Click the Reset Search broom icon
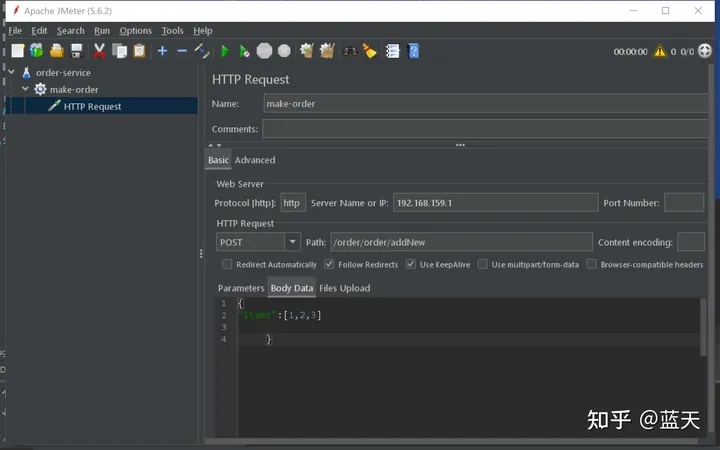Image resolution: width=720 pixels, height=450 pixels. [x=370, y=51]
